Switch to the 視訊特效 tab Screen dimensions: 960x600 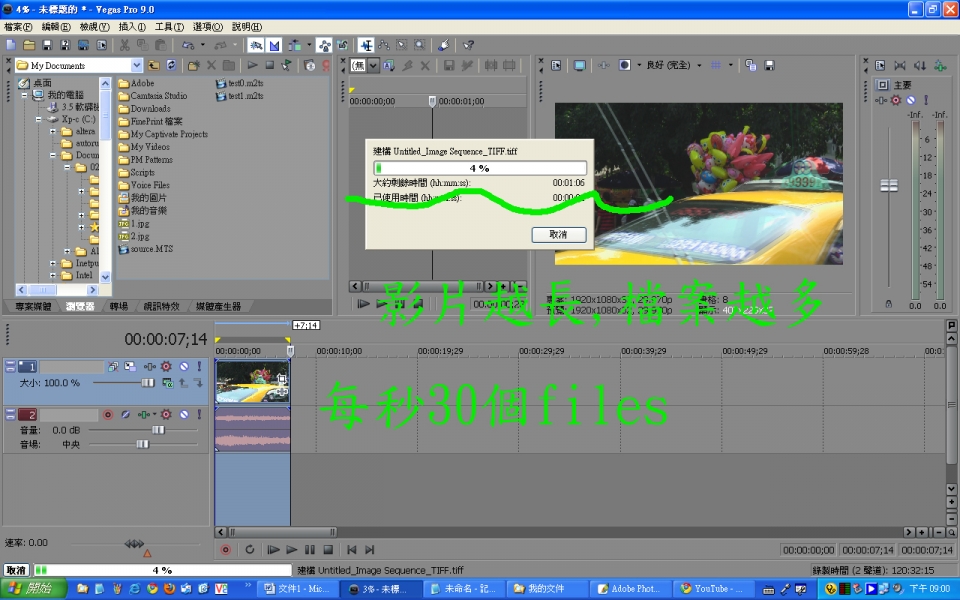pos(159,306)
